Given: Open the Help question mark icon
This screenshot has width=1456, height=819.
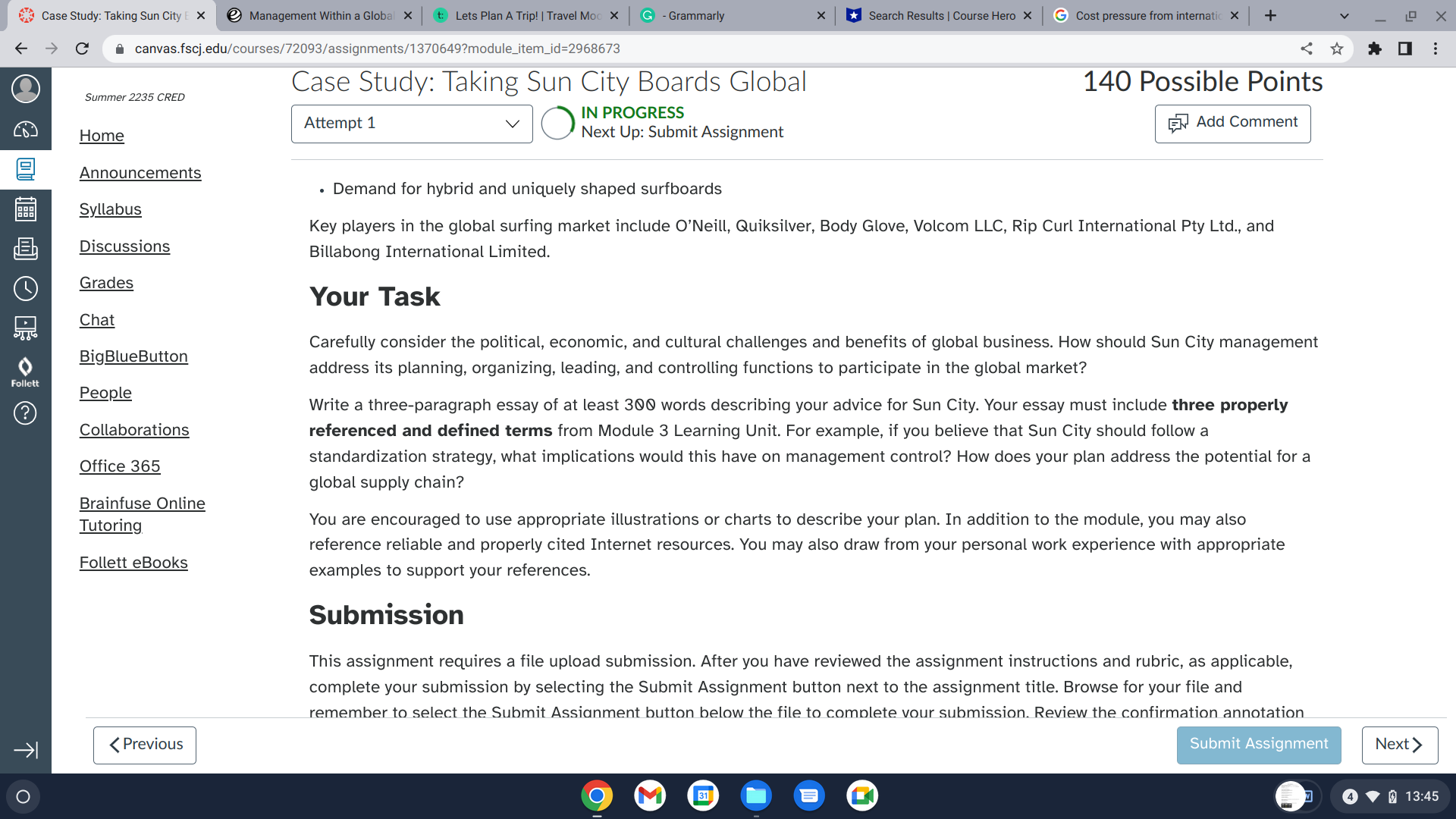Looking at the screenshot, I should (25, 413).
